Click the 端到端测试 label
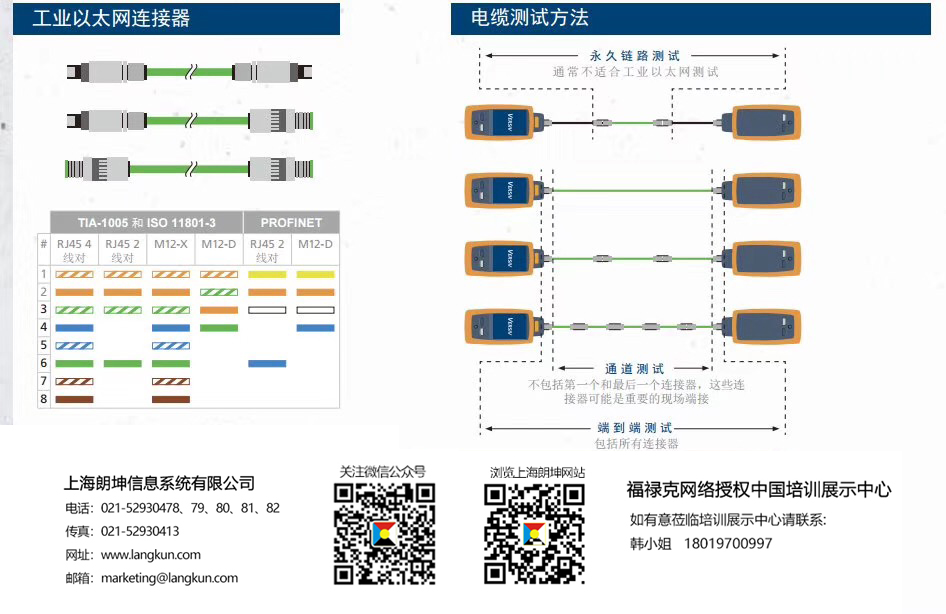This screenshot has width=946, height=614. point(635,428)
